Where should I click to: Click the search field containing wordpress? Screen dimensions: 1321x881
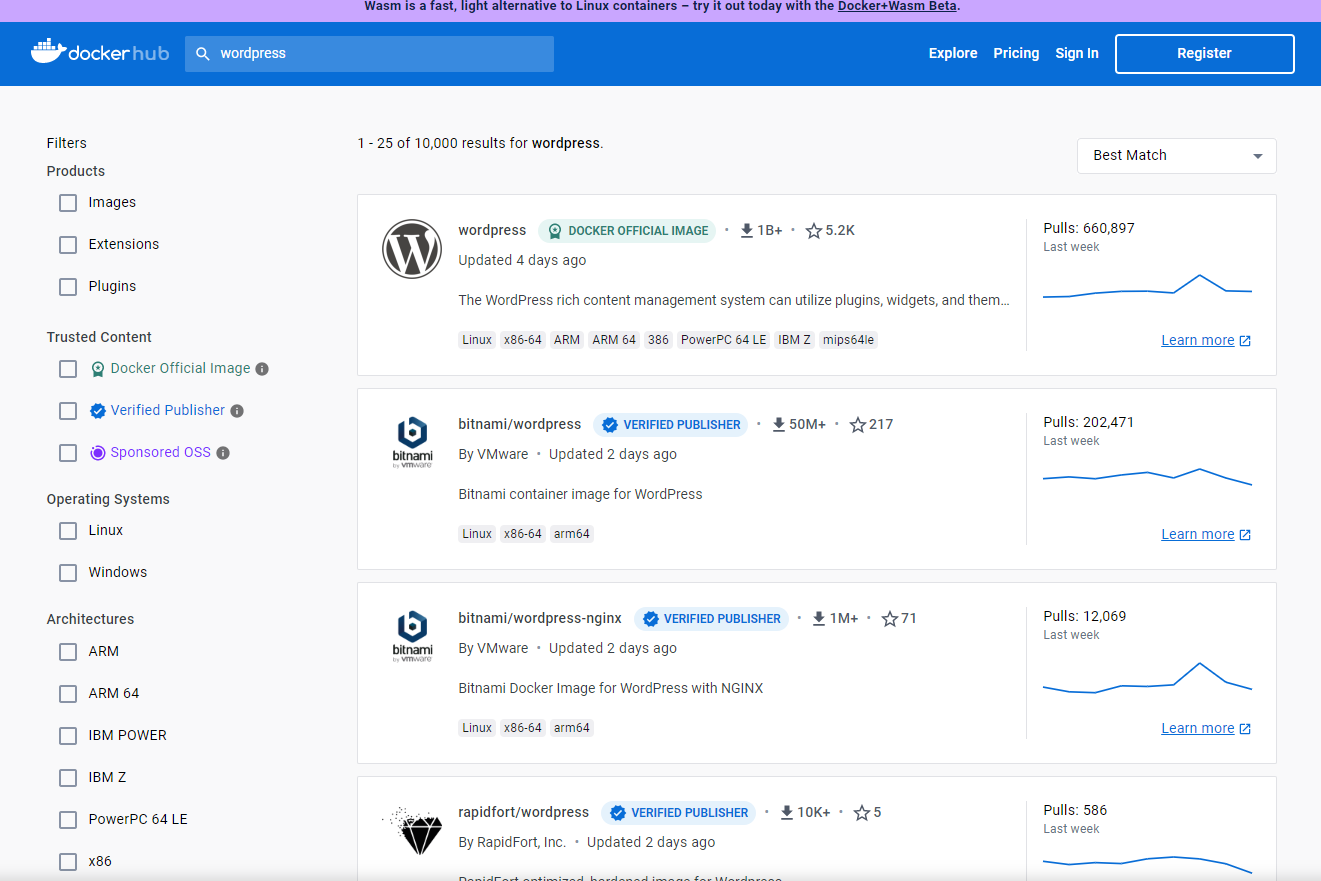coord(369,54)
